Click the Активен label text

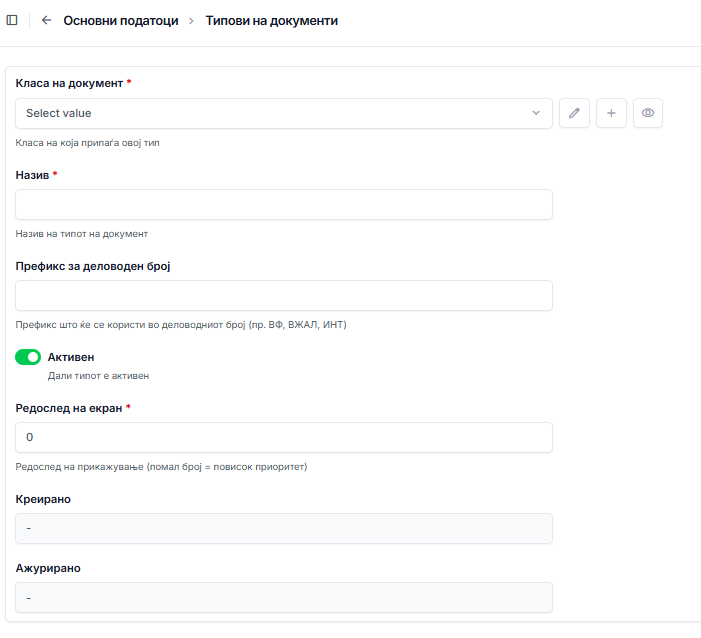[71, 357]
